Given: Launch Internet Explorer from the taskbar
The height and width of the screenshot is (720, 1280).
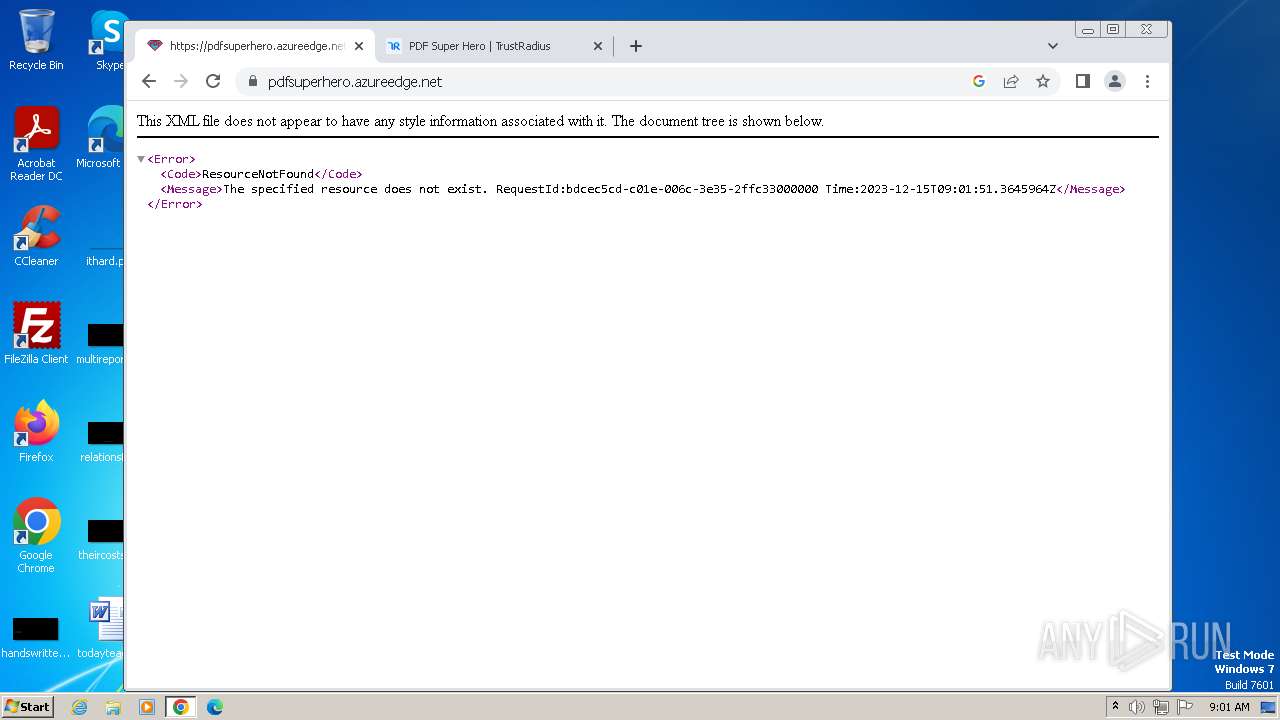Looking at the screenshot, I should pos(80,707).
